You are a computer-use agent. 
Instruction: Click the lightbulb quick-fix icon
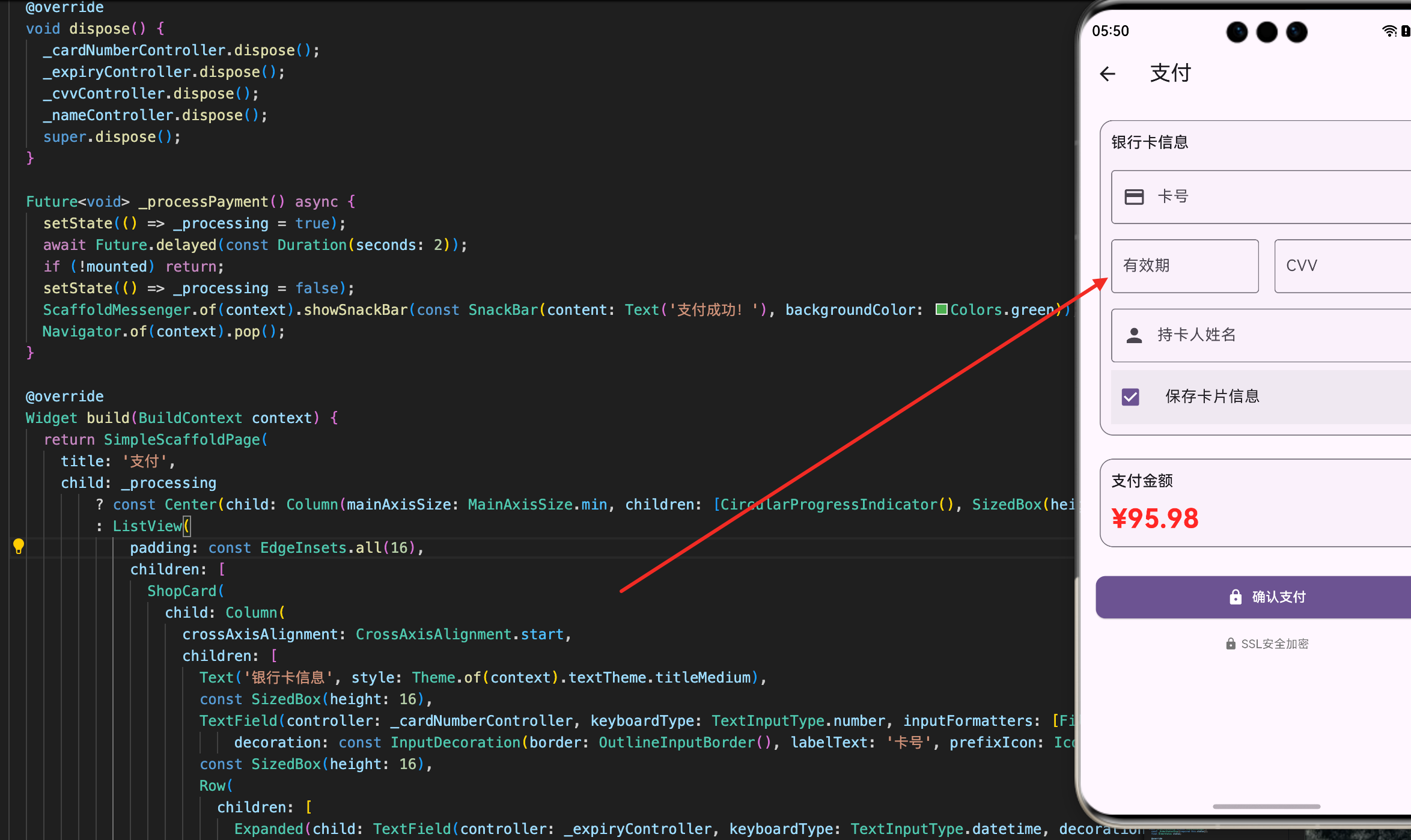(19, 546)
